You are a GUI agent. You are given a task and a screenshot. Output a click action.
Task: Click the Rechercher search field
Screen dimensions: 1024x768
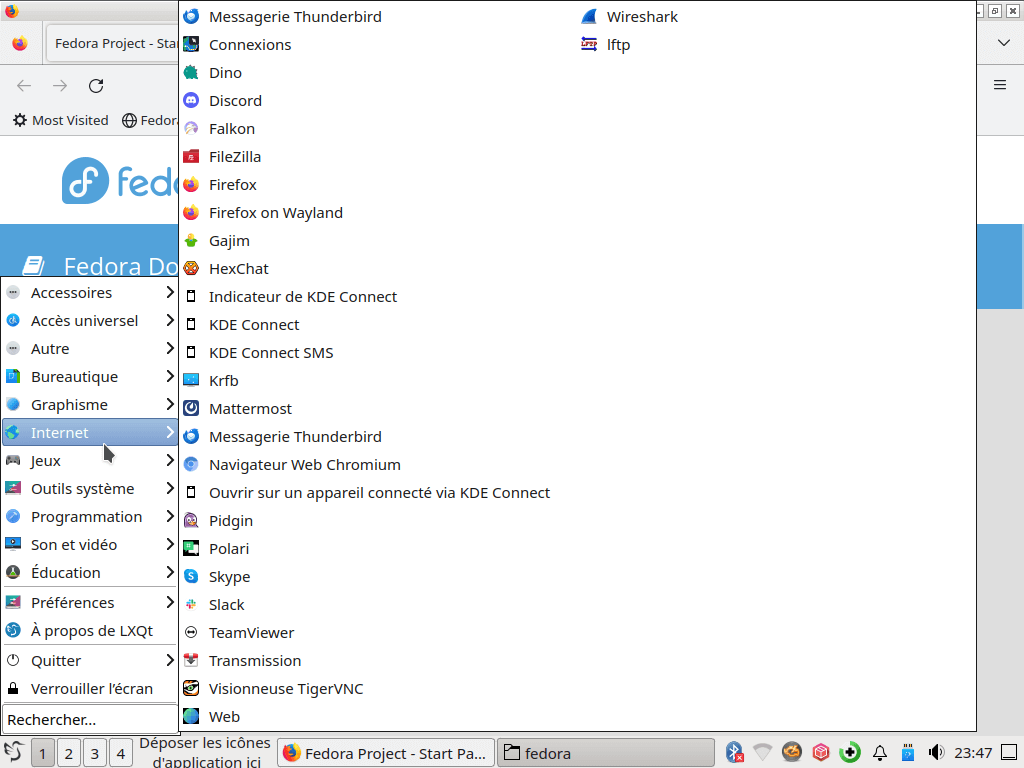90,720
